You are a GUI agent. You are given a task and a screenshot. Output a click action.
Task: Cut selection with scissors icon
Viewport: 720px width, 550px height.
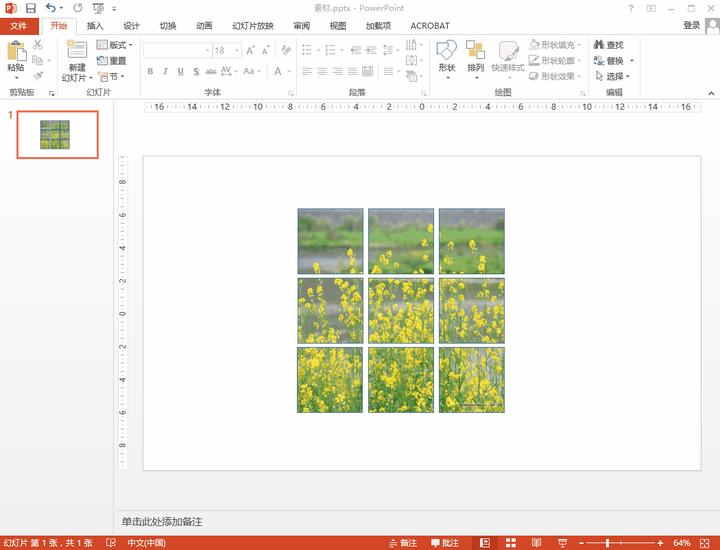point(38,45)
